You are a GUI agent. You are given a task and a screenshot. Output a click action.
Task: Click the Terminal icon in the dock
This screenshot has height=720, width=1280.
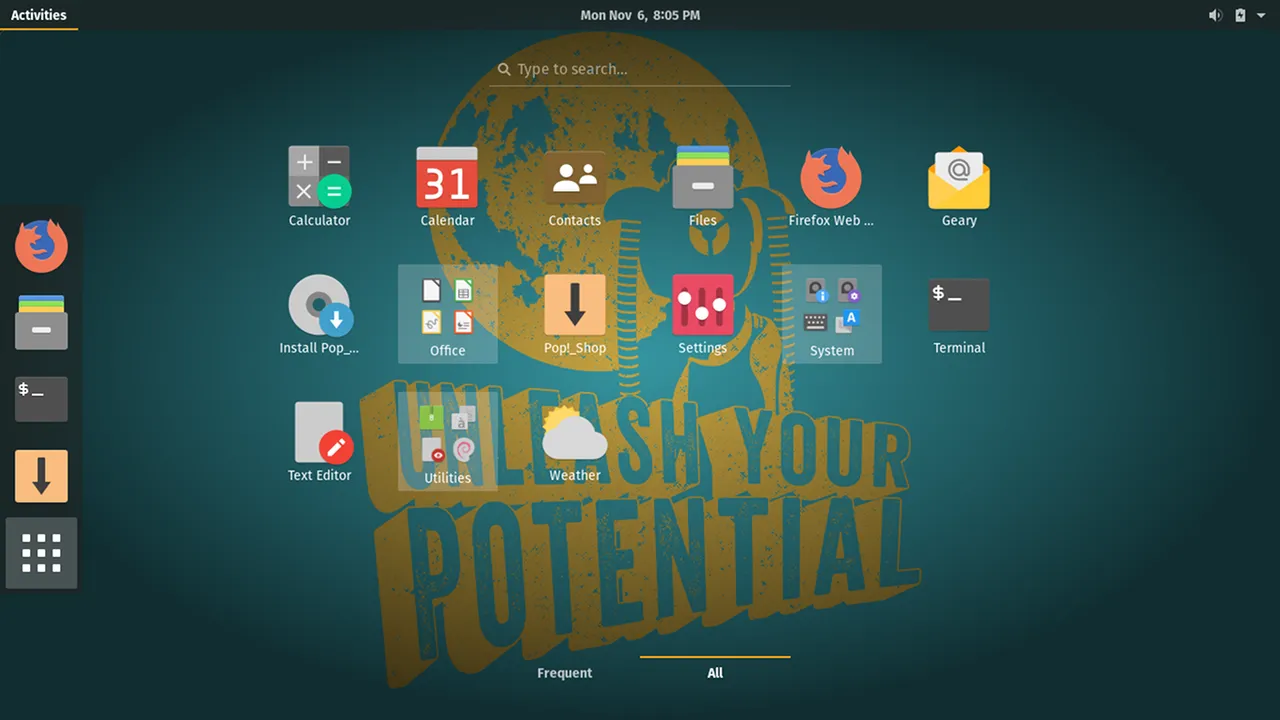41,399
